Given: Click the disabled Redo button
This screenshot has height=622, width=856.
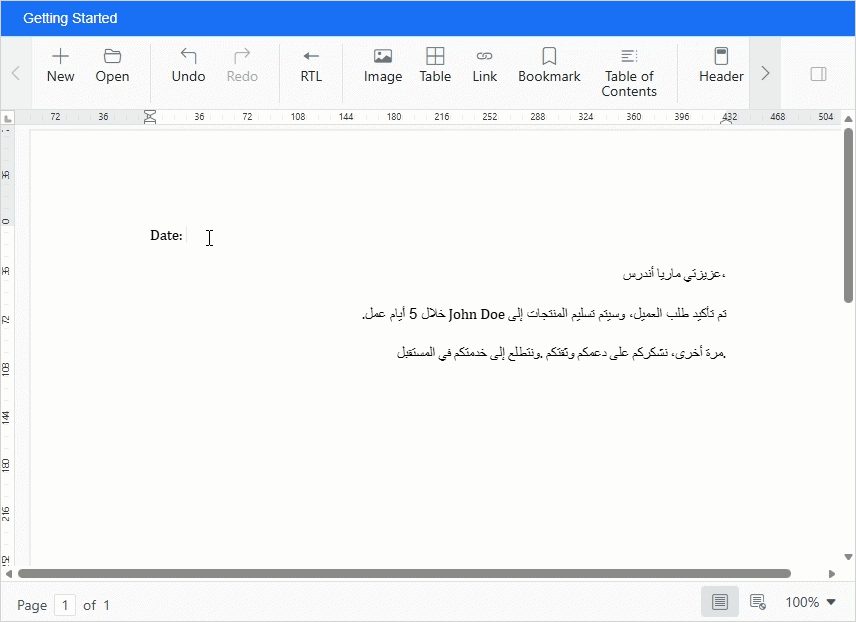Looking at the screenshot, I should pyautogui.click(x=242, y=66).
